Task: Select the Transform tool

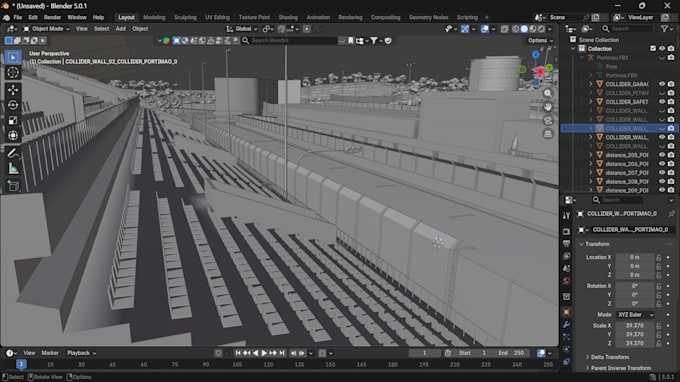Action: click(13, 135)
